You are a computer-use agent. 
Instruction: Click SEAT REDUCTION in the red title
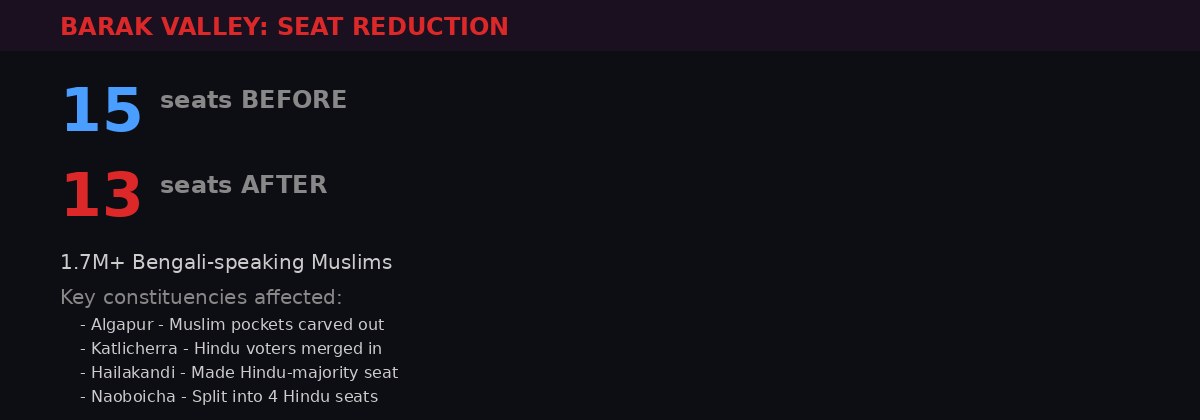(x=393, y=27)
